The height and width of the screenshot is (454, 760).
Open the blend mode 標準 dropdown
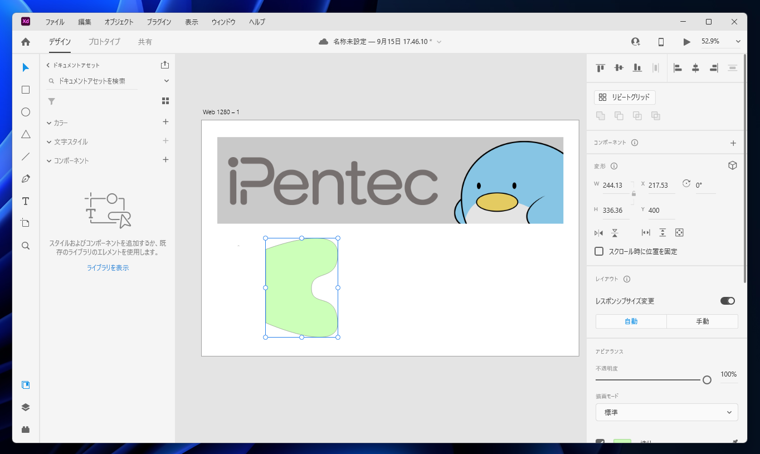(x=666, y=412)
